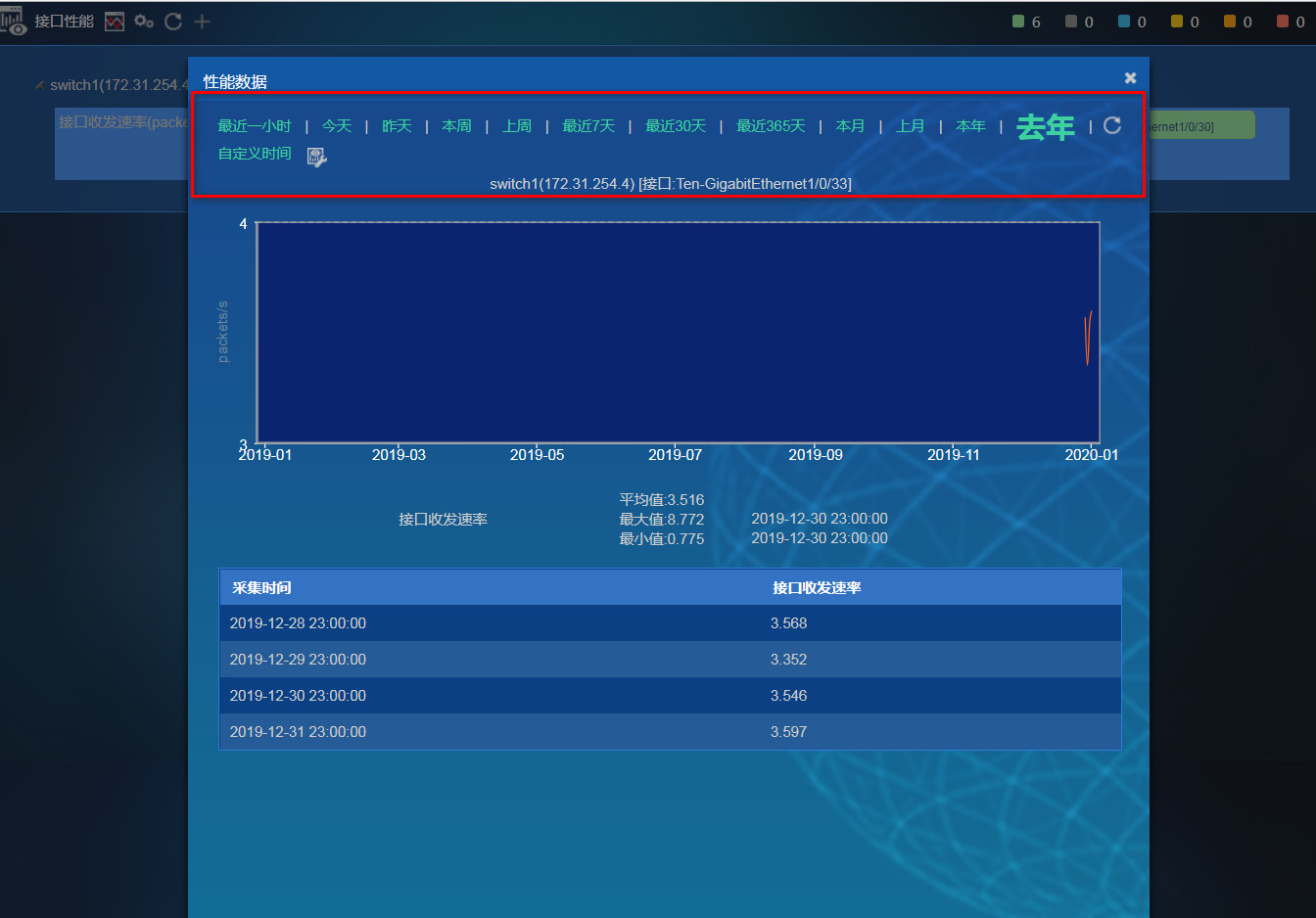Select the 最近一小时 time range
1316x918 pixels.
click(255, 126)
